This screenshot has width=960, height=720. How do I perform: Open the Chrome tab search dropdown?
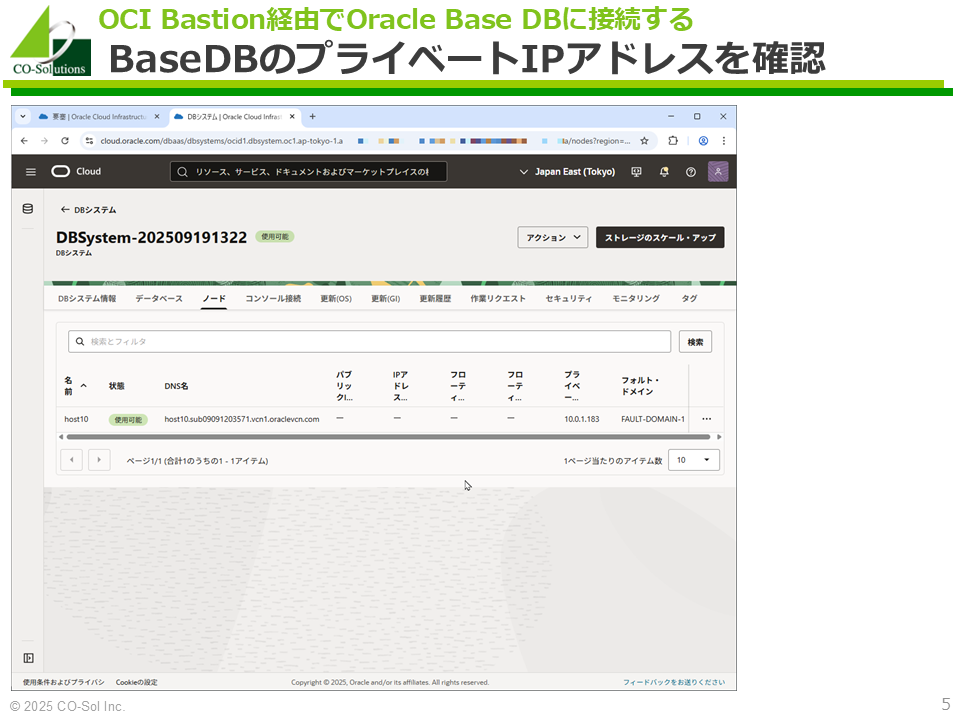pyautogui.click(x=23, y=116)
